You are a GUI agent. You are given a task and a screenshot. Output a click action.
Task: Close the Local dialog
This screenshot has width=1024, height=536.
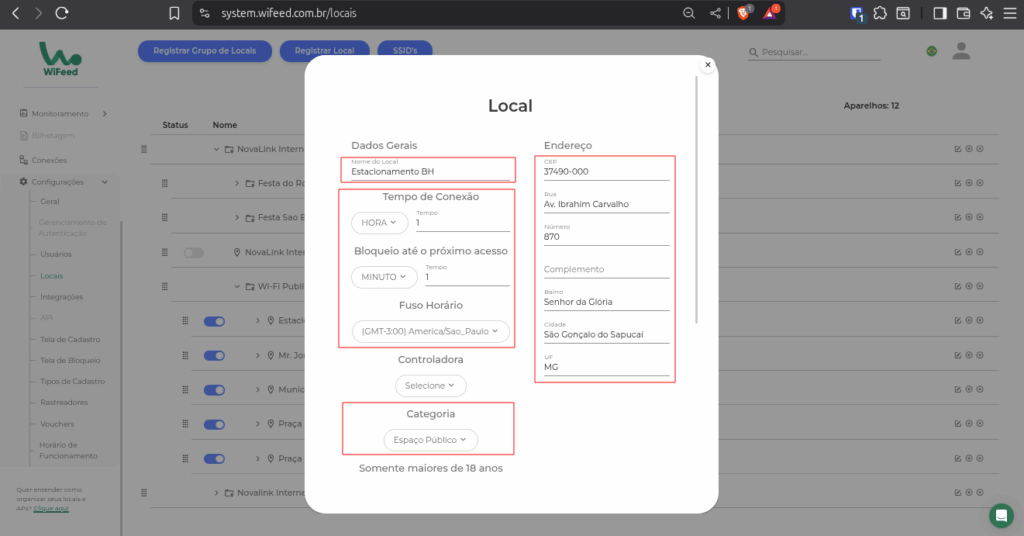[x=707, y=65]
